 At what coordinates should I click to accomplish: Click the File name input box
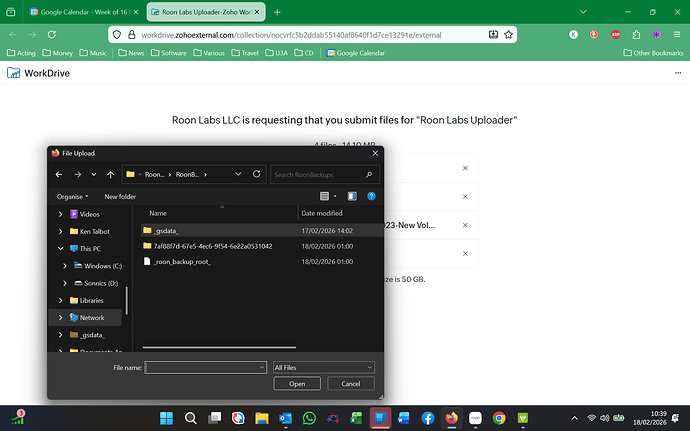click(x=205, y=367)
